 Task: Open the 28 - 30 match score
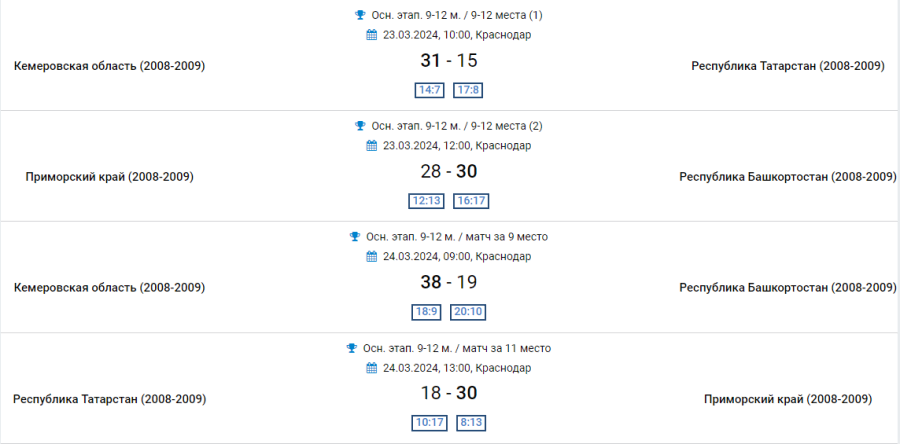pos(449,172)
